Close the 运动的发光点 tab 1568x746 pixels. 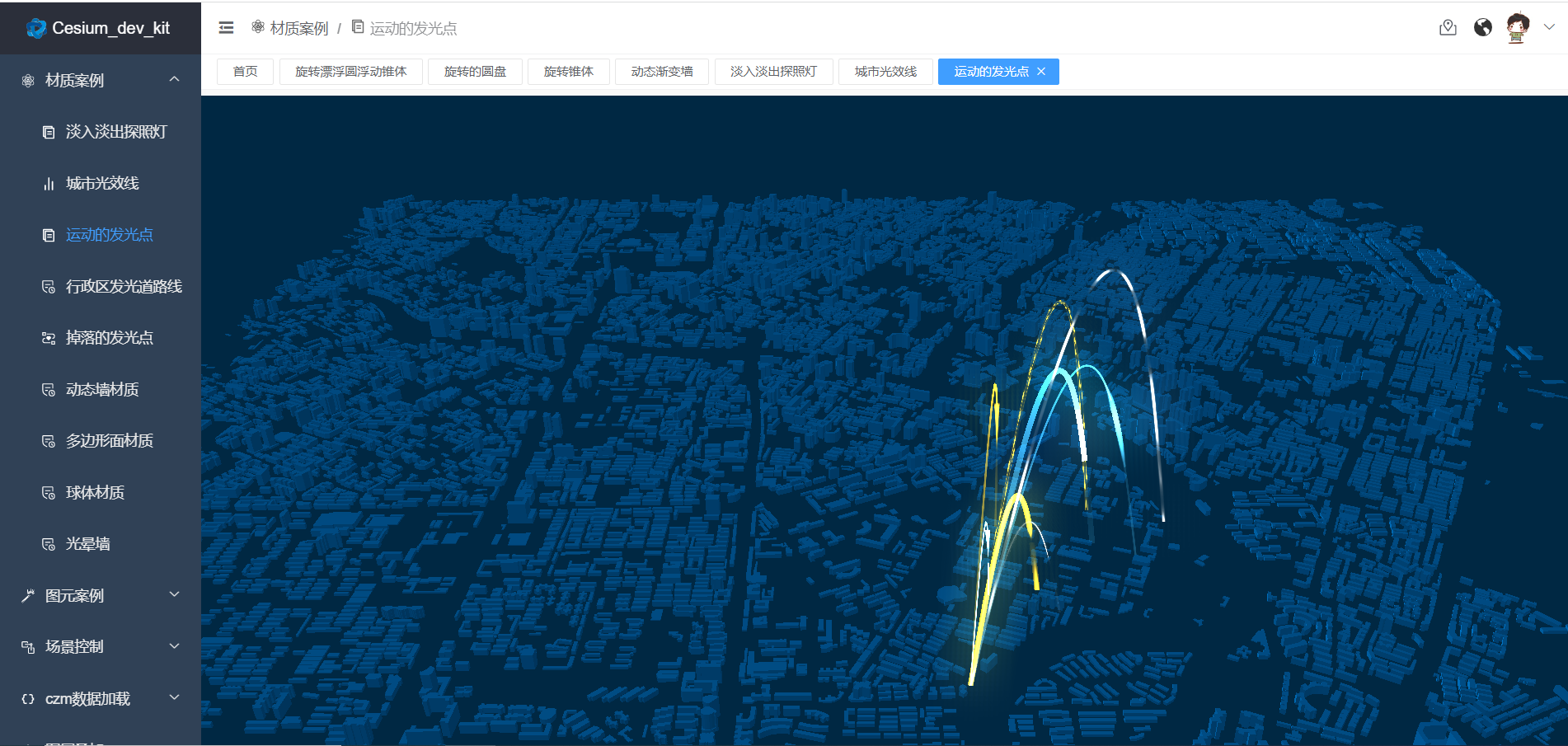[1042, 72]
